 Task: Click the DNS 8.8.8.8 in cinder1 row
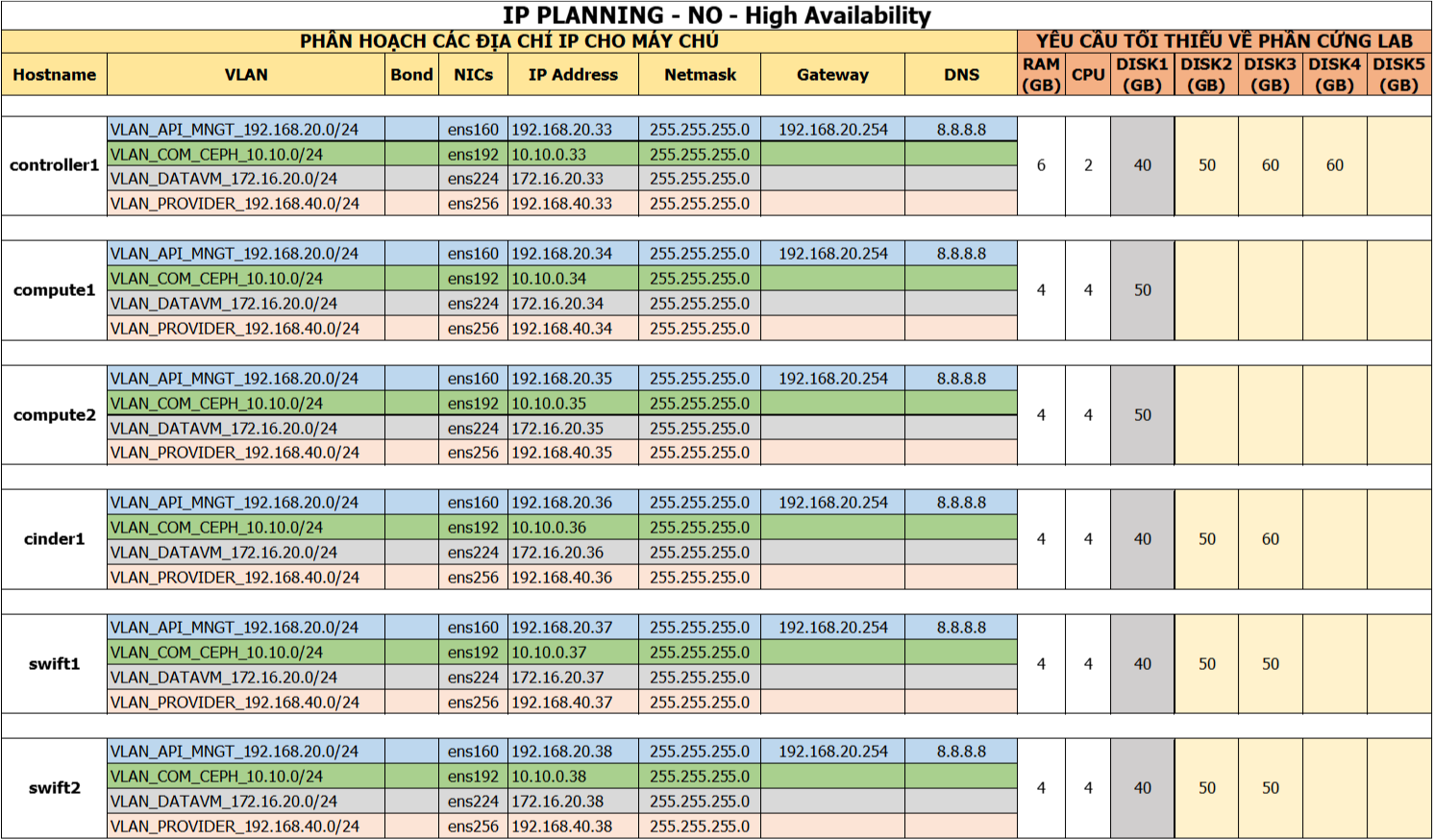(961, 503)
